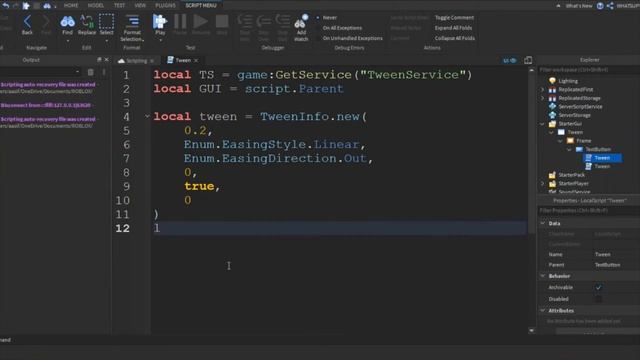This screenshot has height=360, width=640.
Task: Open the TEST ribbon tab
Action: coord(120,5)
